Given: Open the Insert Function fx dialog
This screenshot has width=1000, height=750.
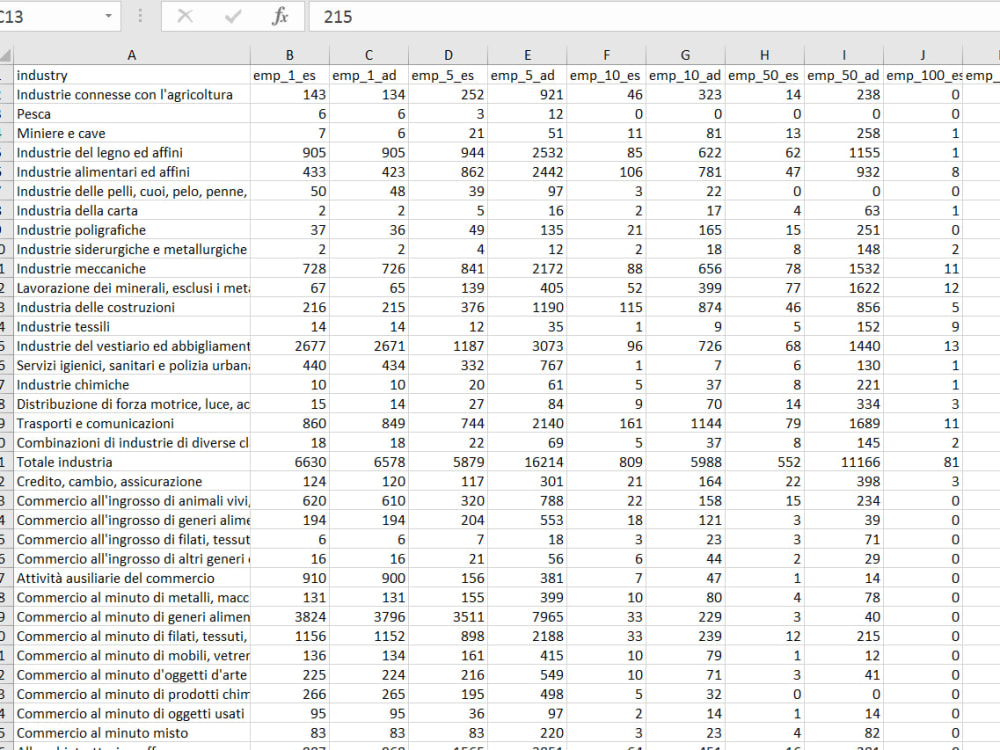Looking at the screenshot, I should (x=280, y=16).
